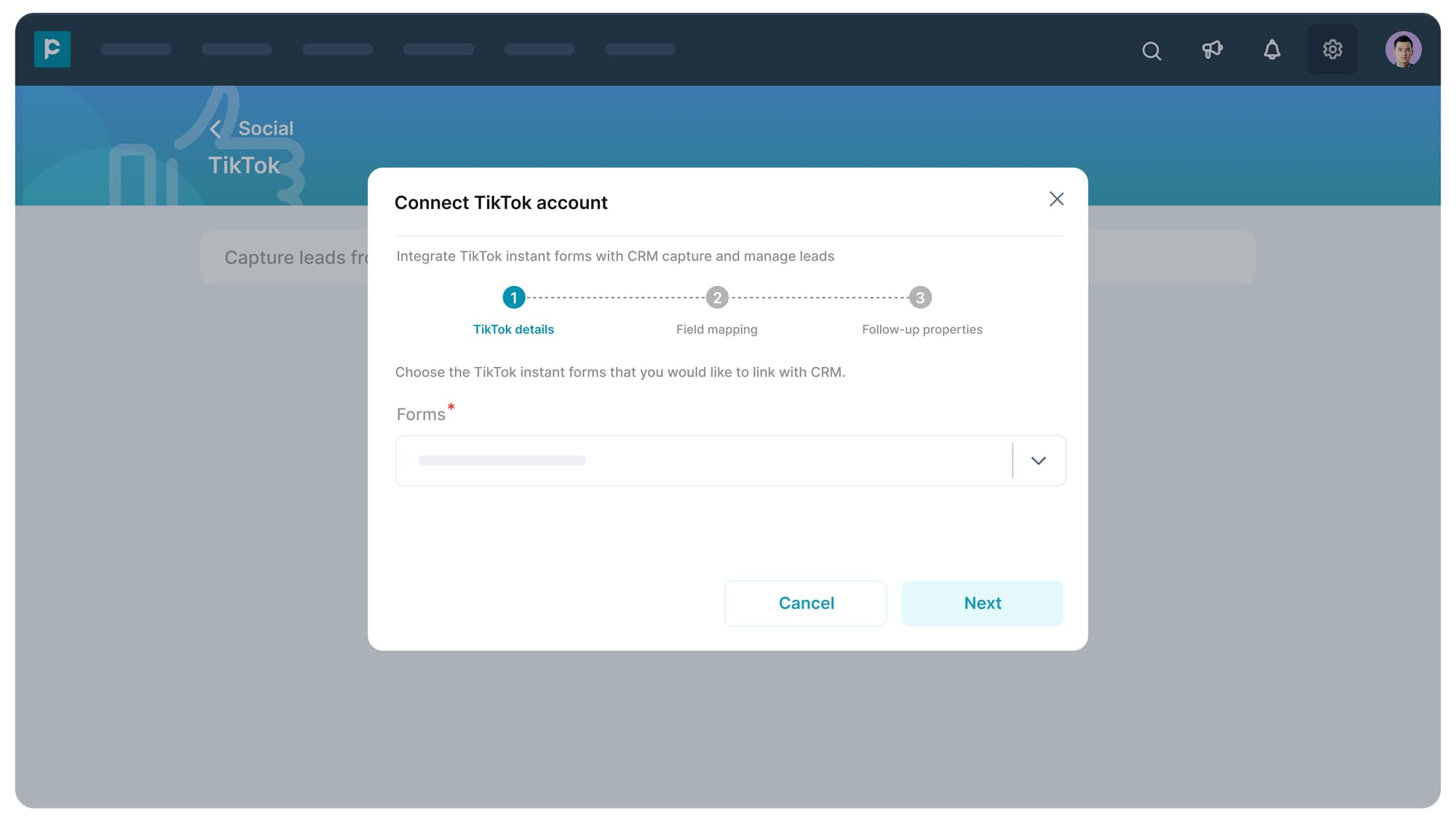Go to step 2 circle
The width and height of the screenshot is (1456, 819).
pyautogui.click(x=717, y=298)
